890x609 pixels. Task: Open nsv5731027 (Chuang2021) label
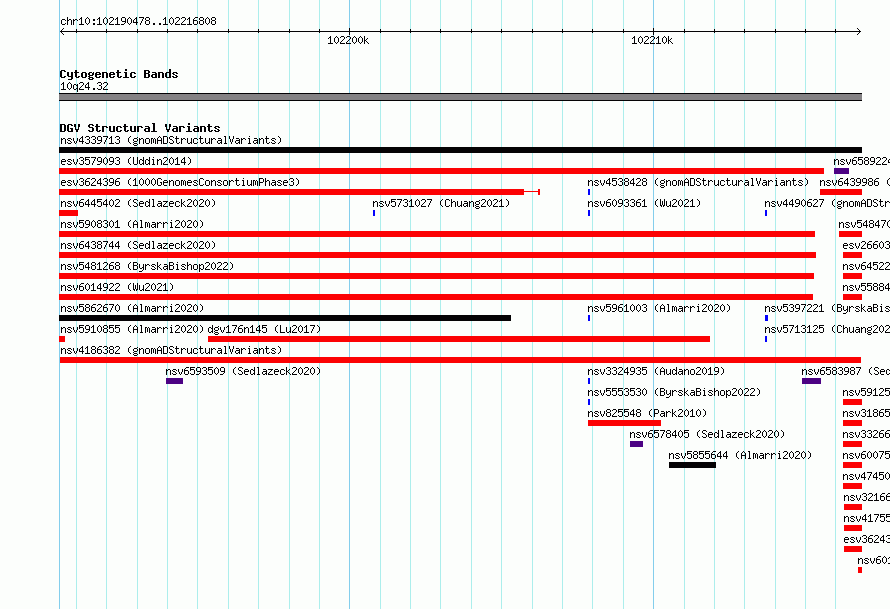point(441,203)
